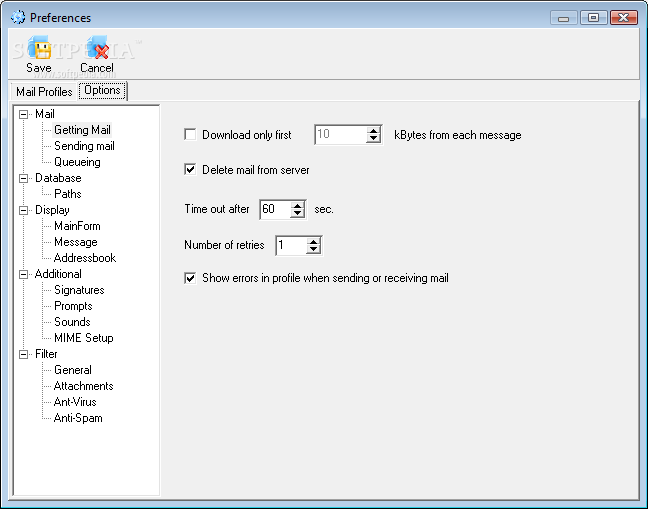The width and height of the screenshot is (648, 509).
Task: Select the Filter category label
Action: pos(46,354)
